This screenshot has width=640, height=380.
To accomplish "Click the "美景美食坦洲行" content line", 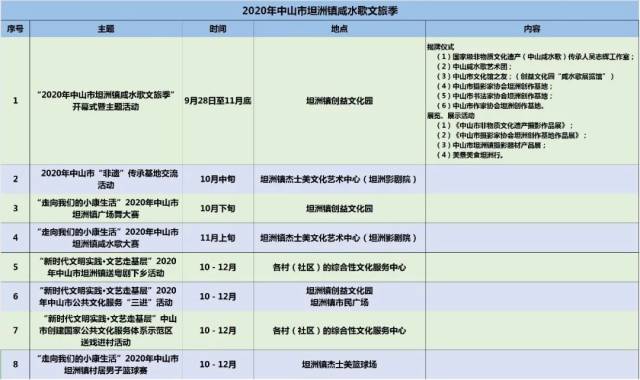I will click(471, 155).
